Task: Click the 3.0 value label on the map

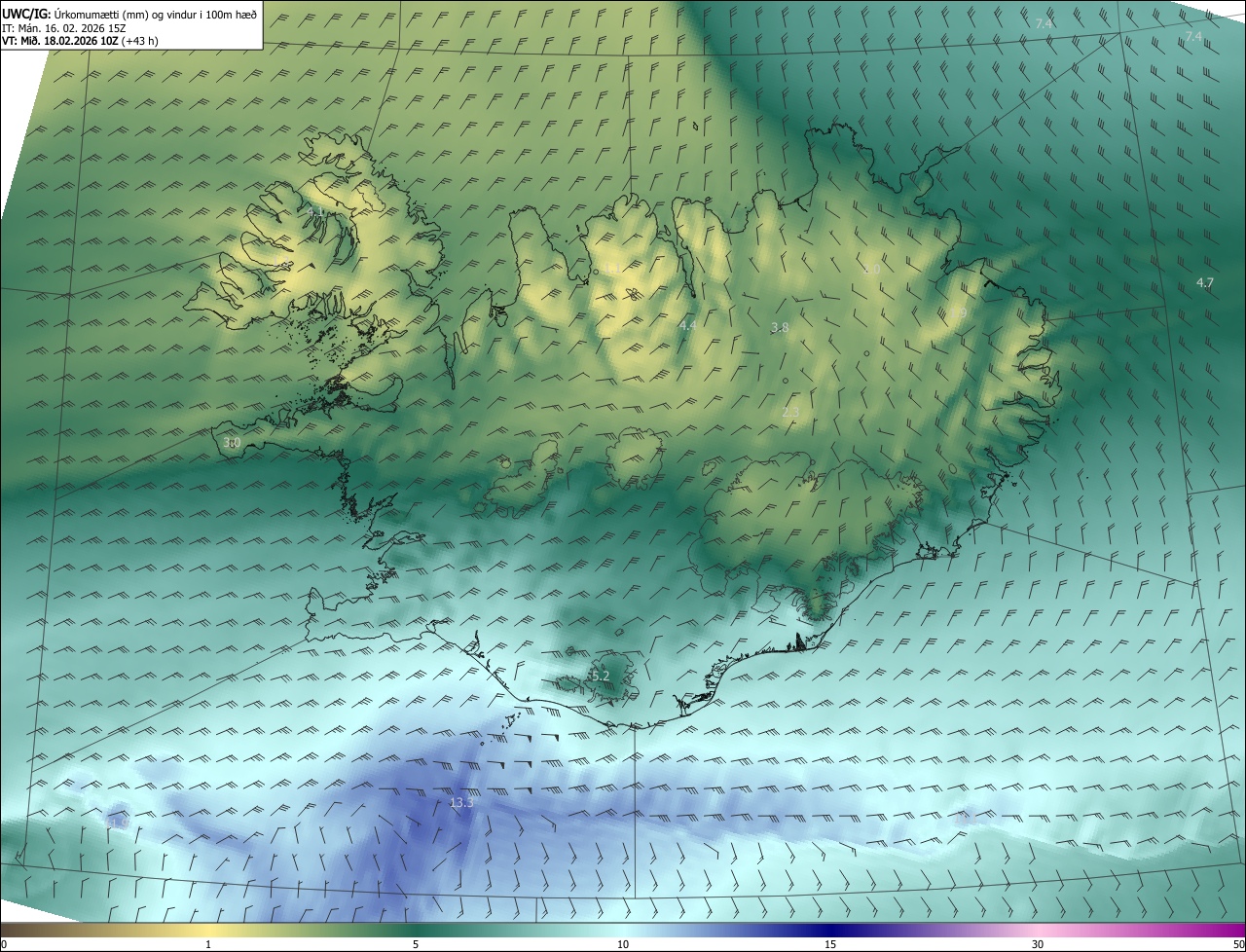Action: click(x=232, y=443)
